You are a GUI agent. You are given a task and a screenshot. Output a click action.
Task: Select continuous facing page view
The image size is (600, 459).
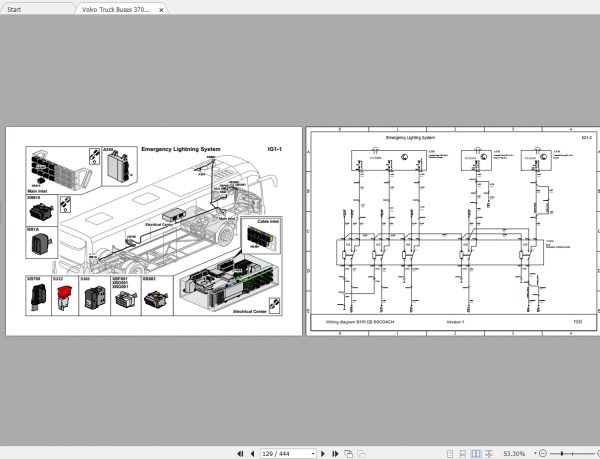point(489,454)
